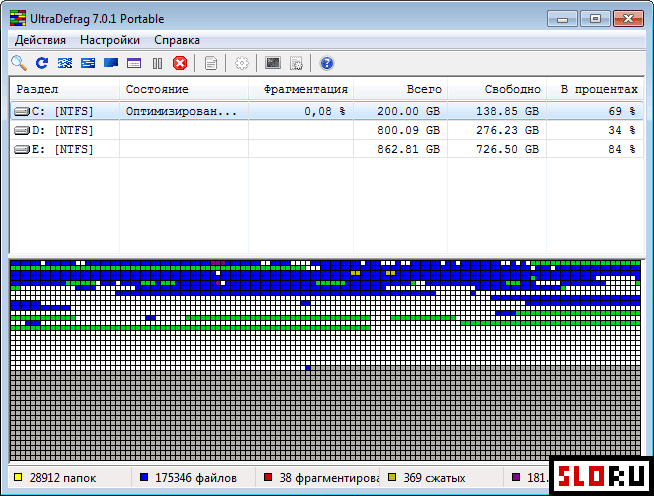Click the 175346 файлов status entry
Image resolution: width=654 pixels, height=496 pixels.
[x=196, y=478]
